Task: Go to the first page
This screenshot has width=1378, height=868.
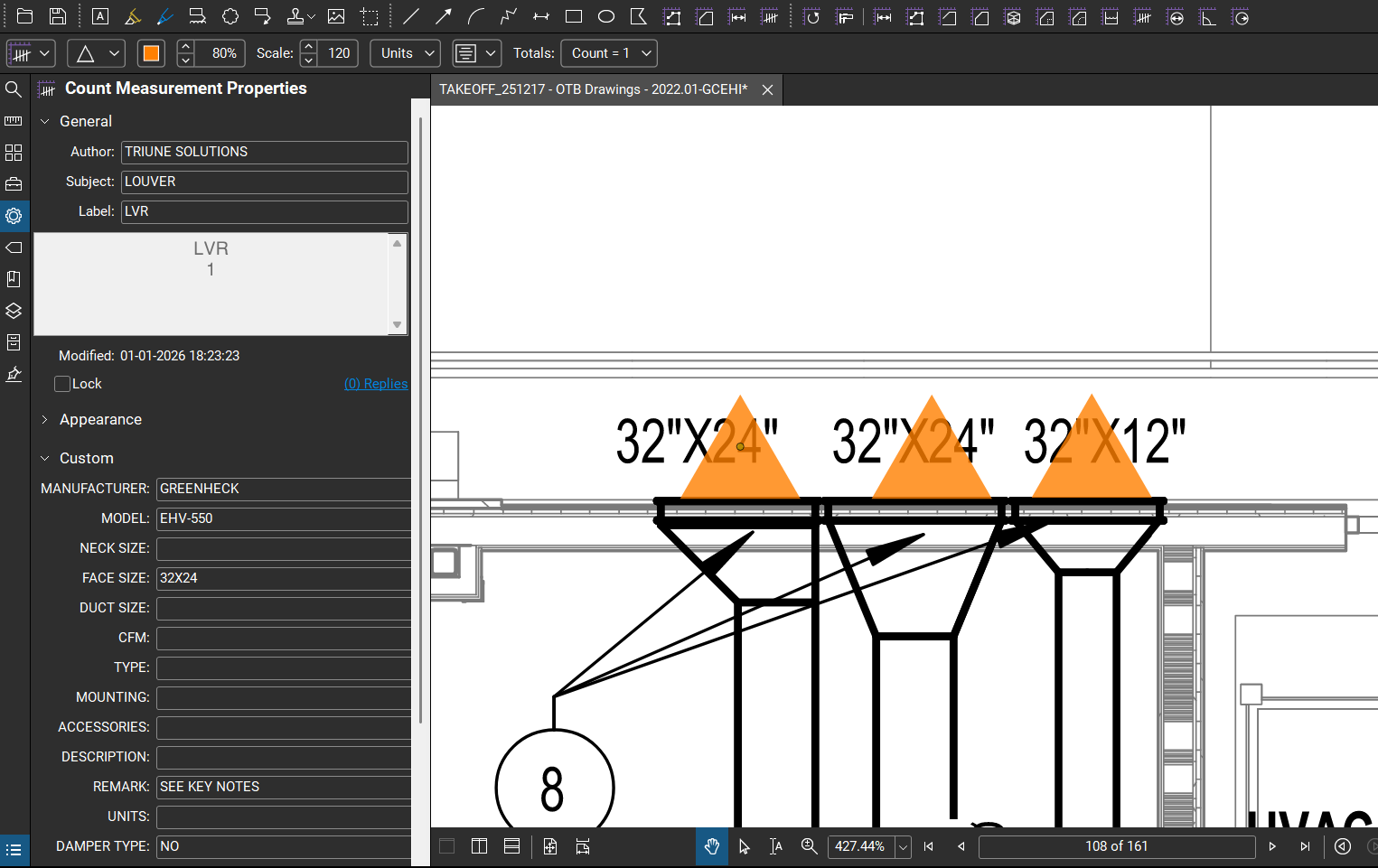Action: pos(928,846)
